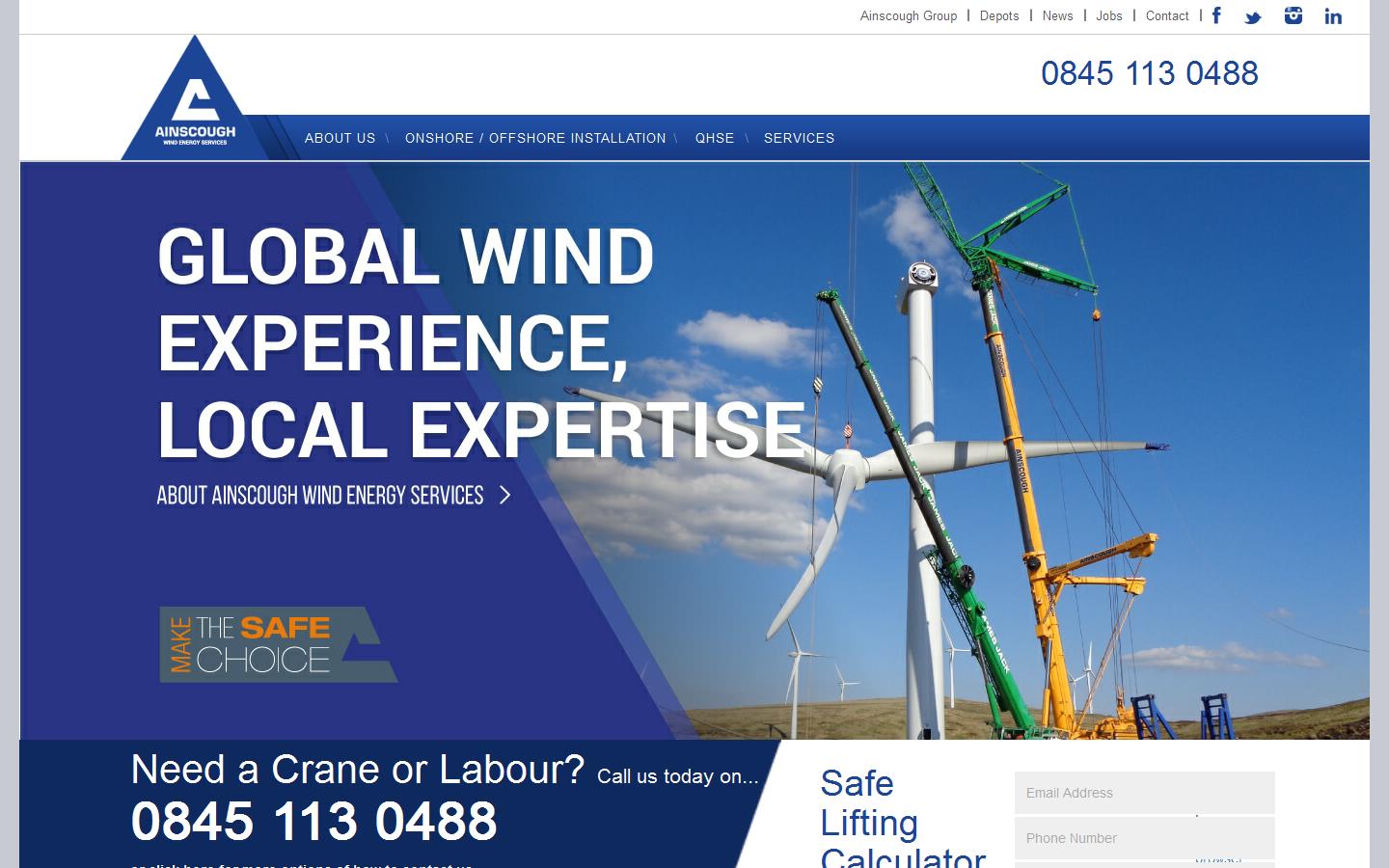The image size is (1389, 868).
Task: Open the News page
Action: click(x=1057, y=15)
